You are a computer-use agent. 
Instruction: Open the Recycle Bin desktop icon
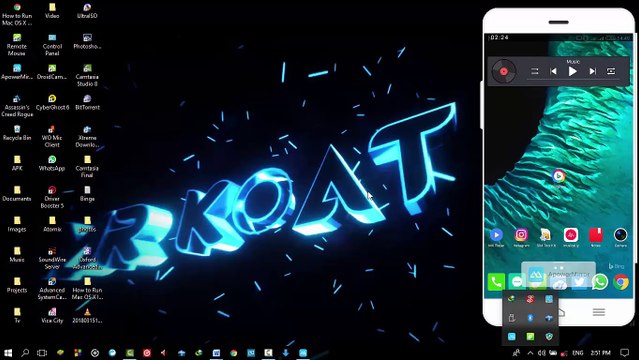[17, 133]
